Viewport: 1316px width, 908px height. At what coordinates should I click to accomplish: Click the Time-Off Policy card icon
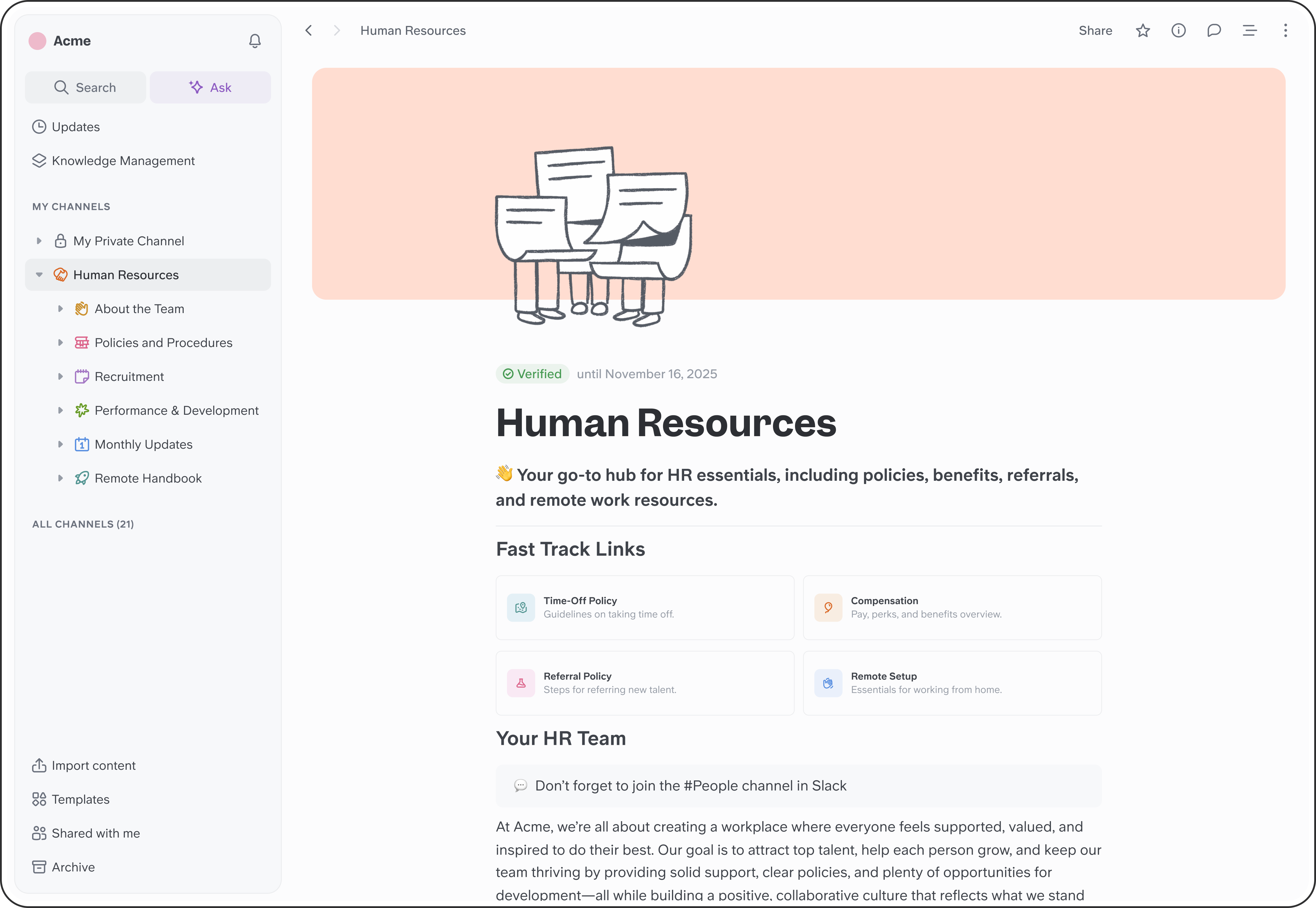[x=521, y=608]
